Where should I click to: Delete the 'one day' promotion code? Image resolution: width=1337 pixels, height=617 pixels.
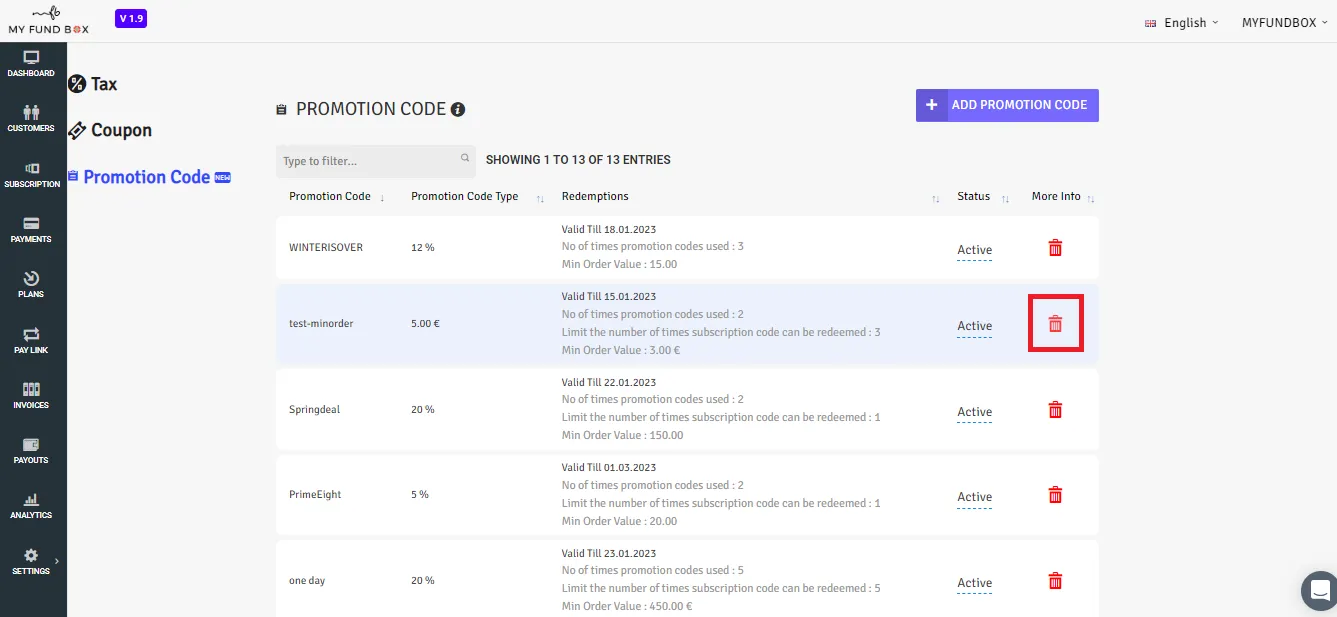(x=1055, y=581)
